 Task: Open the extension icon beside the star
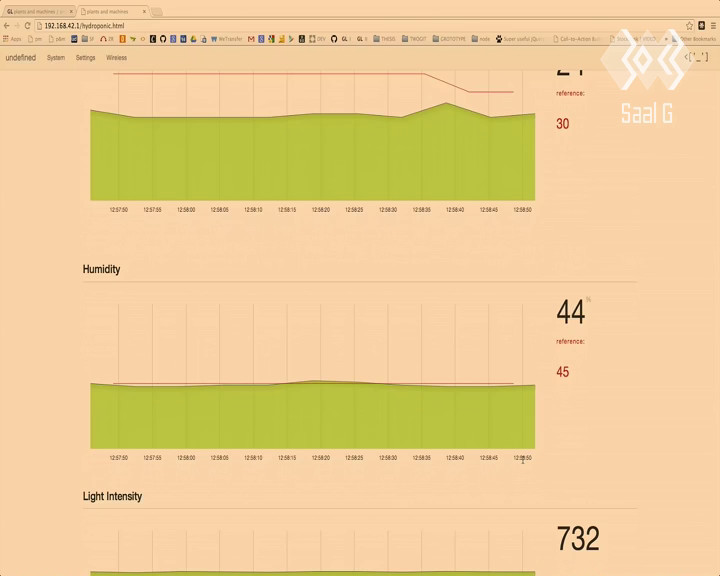(x=701, y=26)
